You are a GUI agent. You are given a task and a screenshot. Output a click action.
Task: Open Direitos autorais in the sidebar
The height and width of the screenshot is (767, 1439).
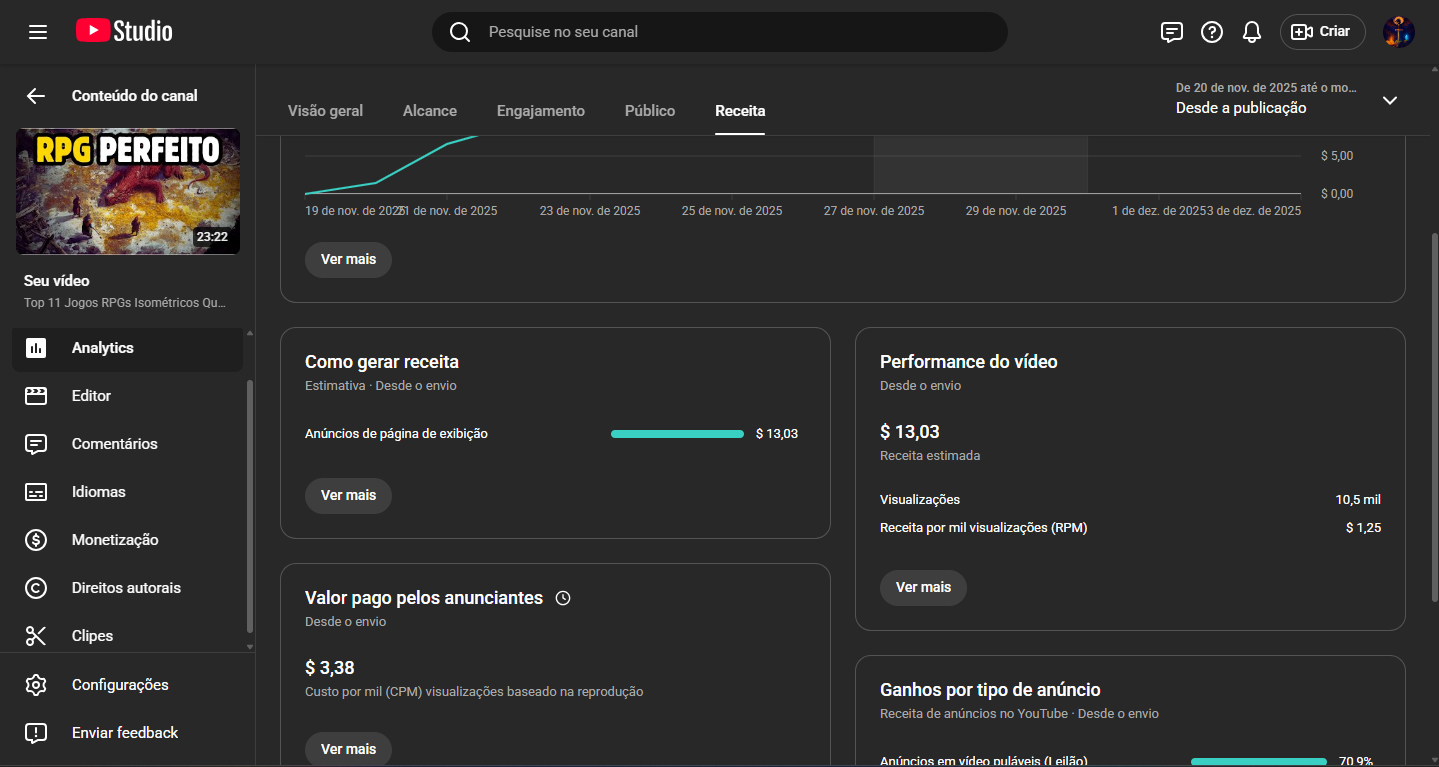[x=126, y=588]
